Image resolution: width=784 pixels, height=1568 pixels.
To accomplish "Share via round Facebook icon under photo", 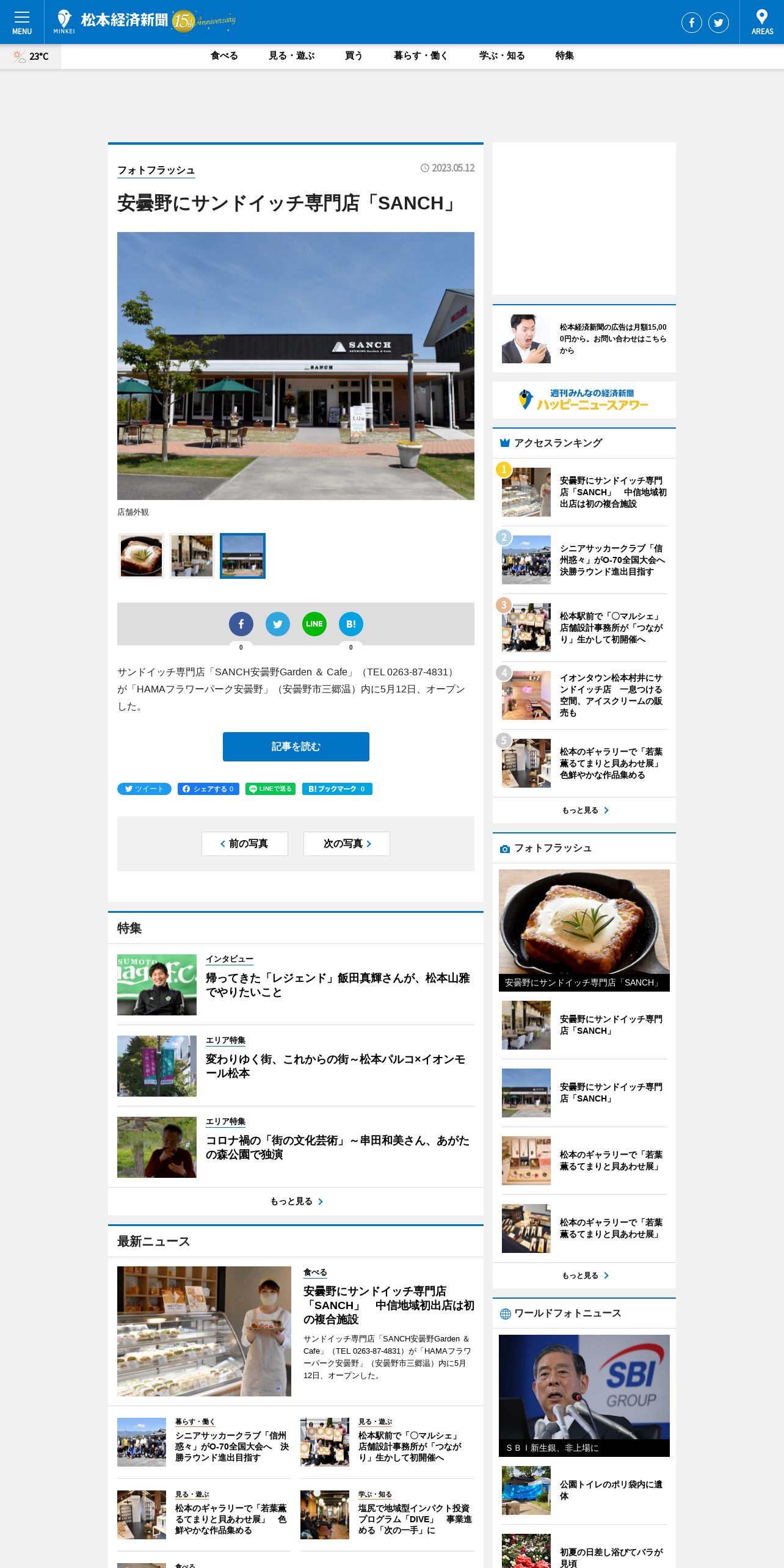I will tap(241, 624).
